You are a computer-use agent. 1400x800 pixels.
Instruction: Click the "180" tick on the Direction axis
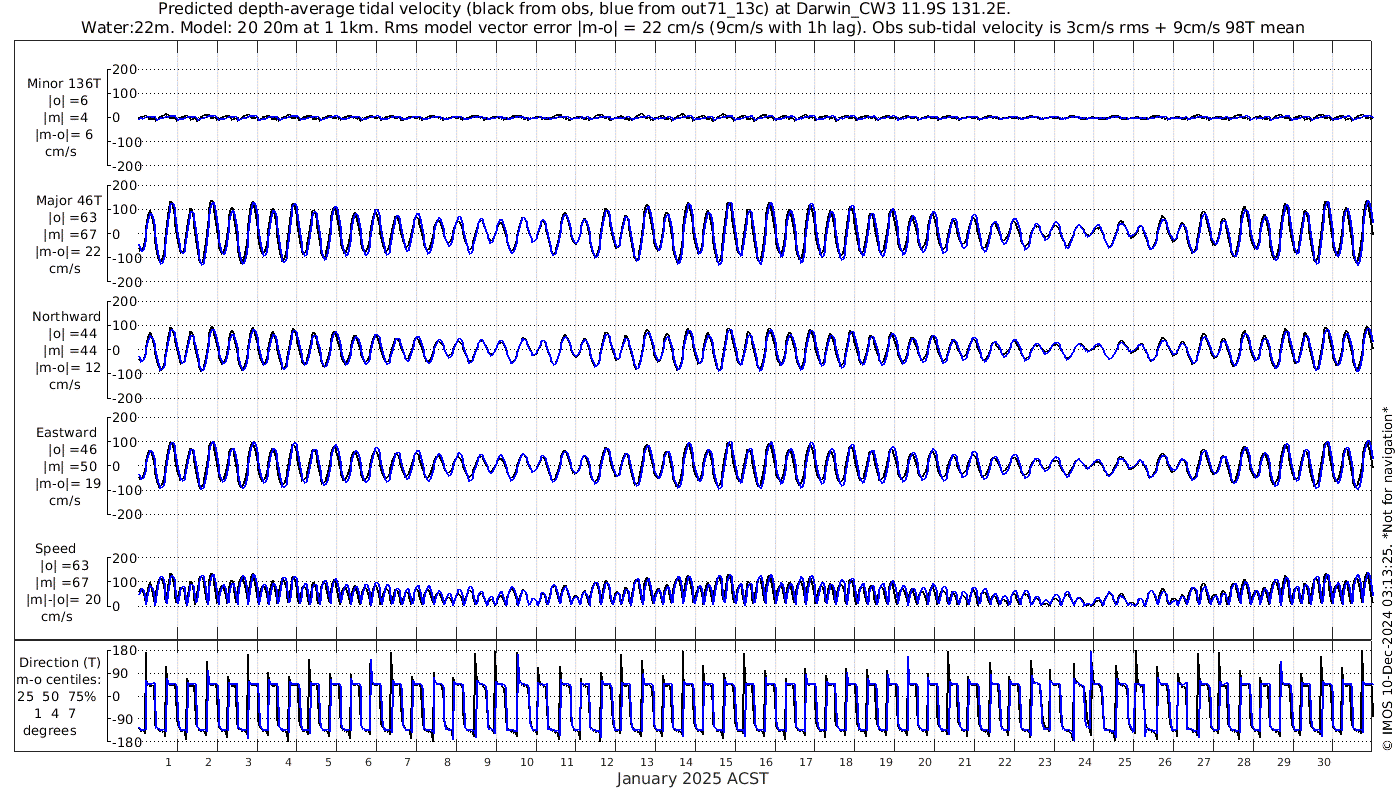(124, 651)
